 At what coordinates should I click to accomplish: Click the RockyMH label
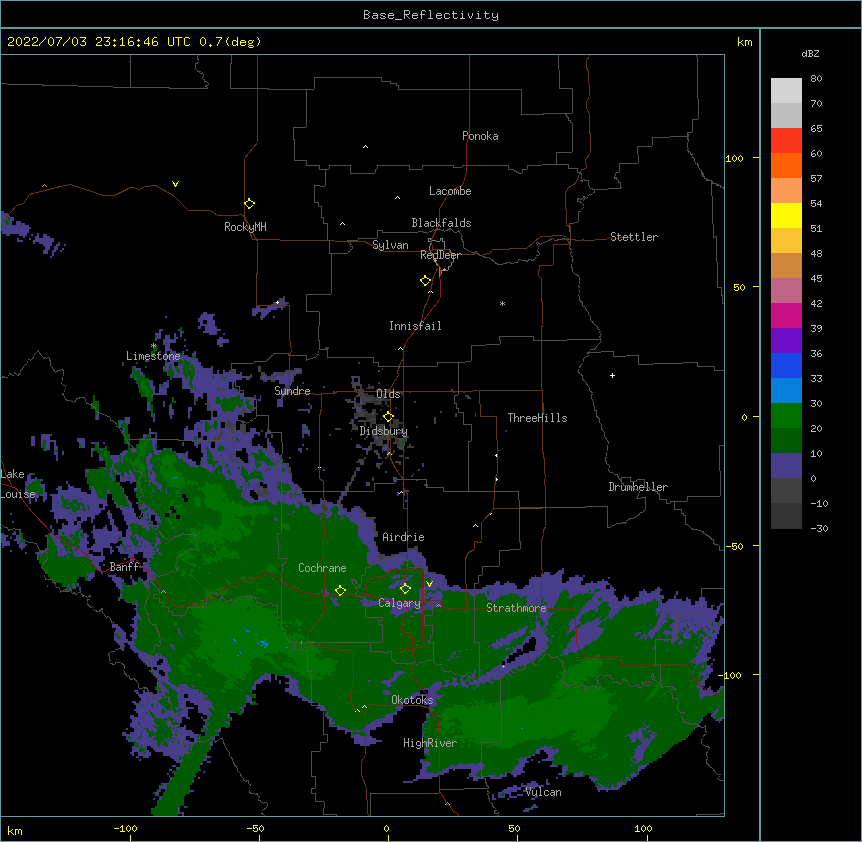[x=245, y=227]
